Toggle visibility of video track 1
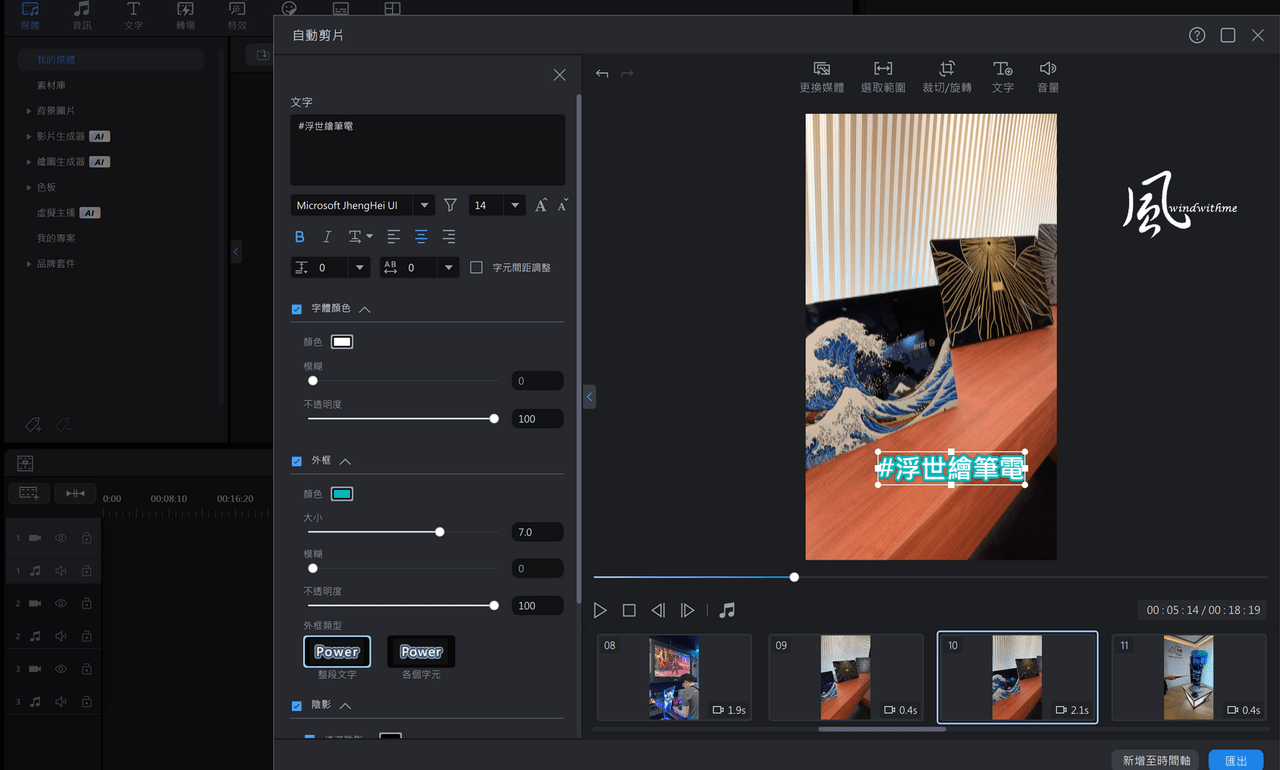The height and width of the screenshot is (770, 1280). [61, 538]
